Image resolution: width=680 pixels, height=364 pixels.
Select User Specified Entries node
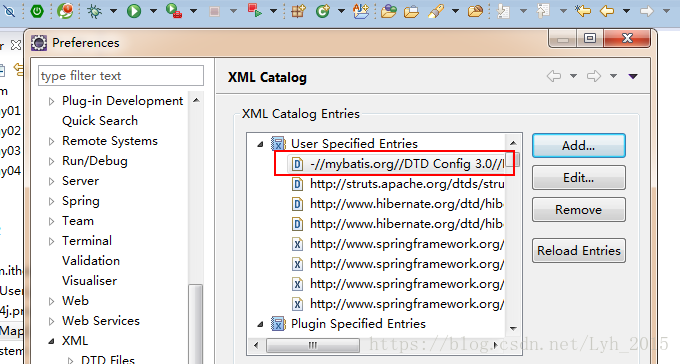[354, 144]
